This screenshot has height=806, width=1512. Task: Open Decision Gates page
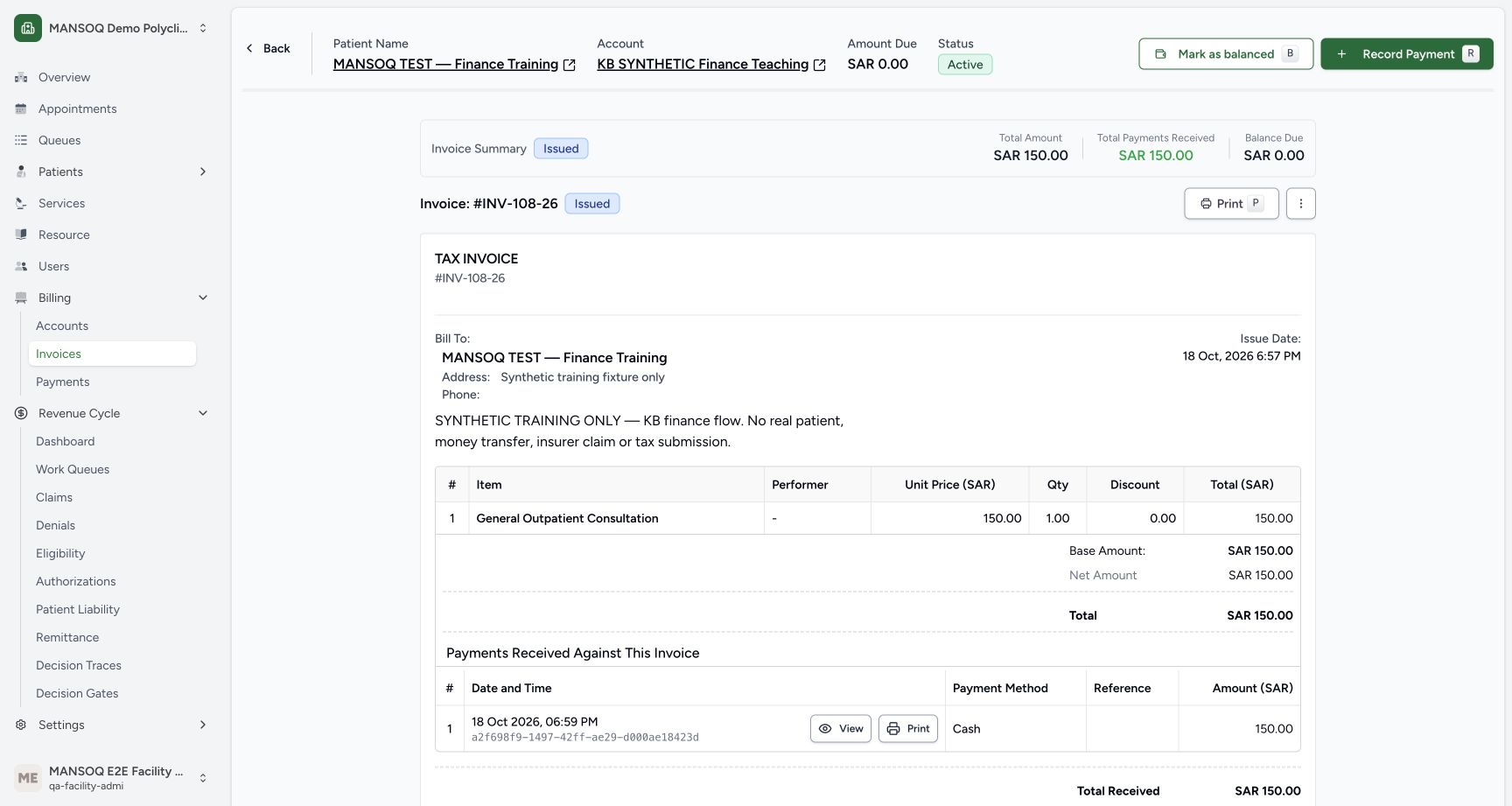click(77, 693)
